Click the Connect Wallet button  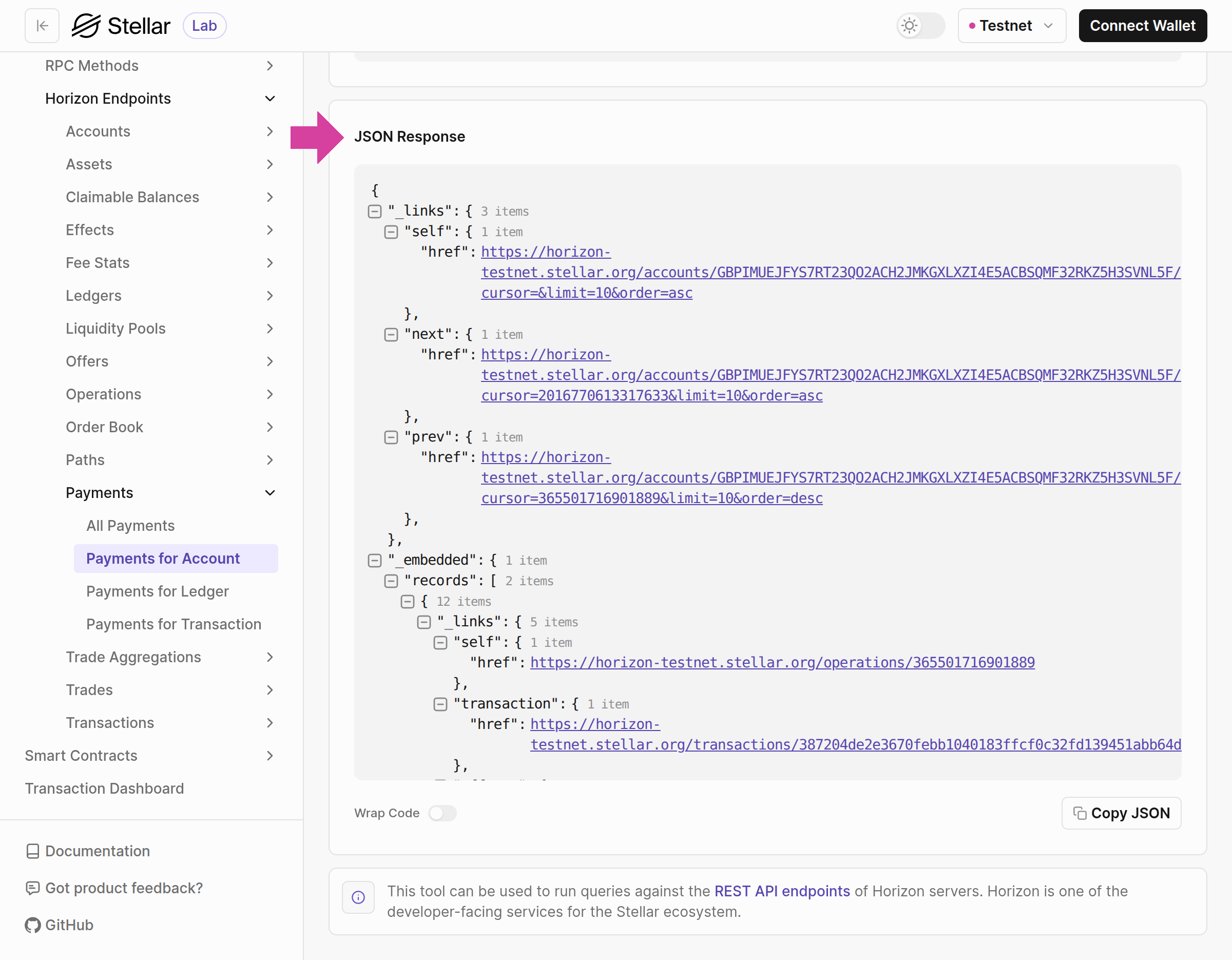click(x=1142, y=26)
